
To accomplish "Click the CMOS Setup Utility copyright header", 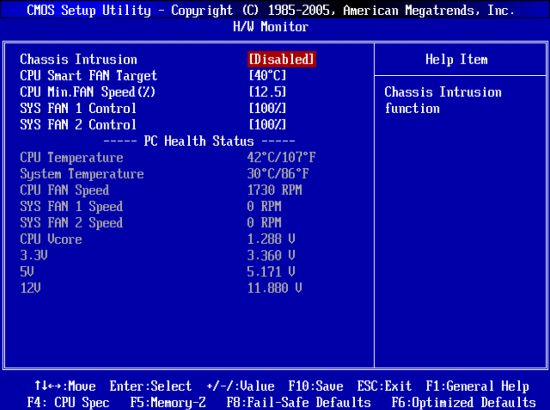I will (x=270, y=11).
